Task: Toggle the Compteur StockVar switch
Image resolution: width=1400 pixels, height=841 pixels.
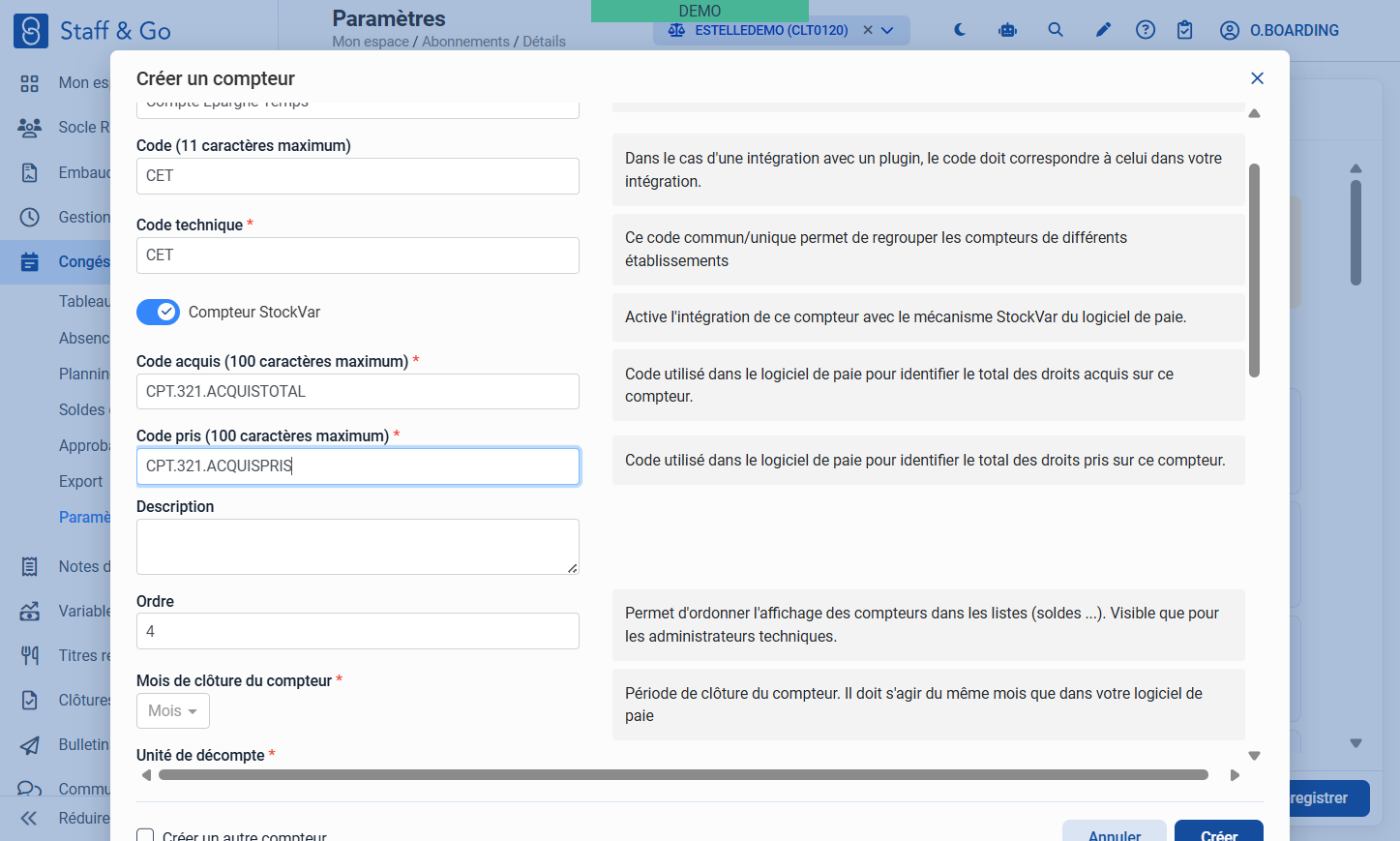Action: click(x=158, y=312)
